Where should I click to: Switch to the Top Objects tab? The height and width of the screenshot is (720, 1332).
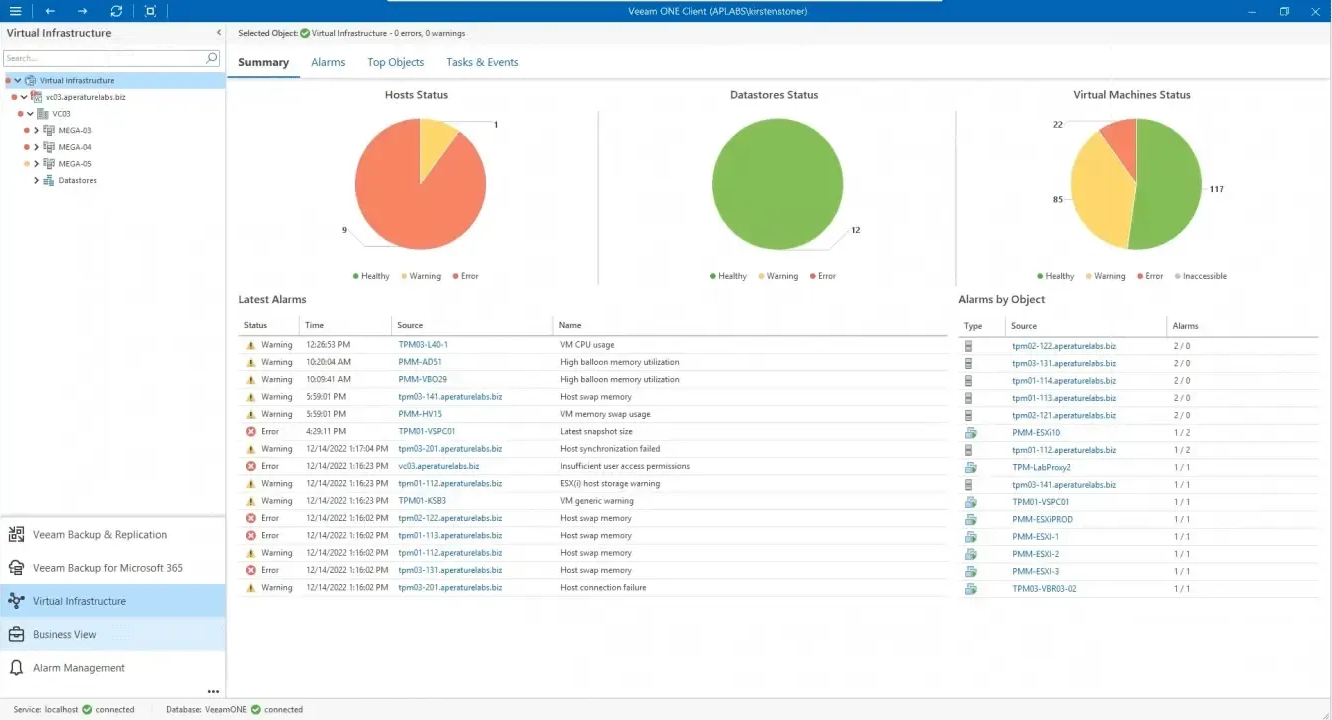point(395,62)
